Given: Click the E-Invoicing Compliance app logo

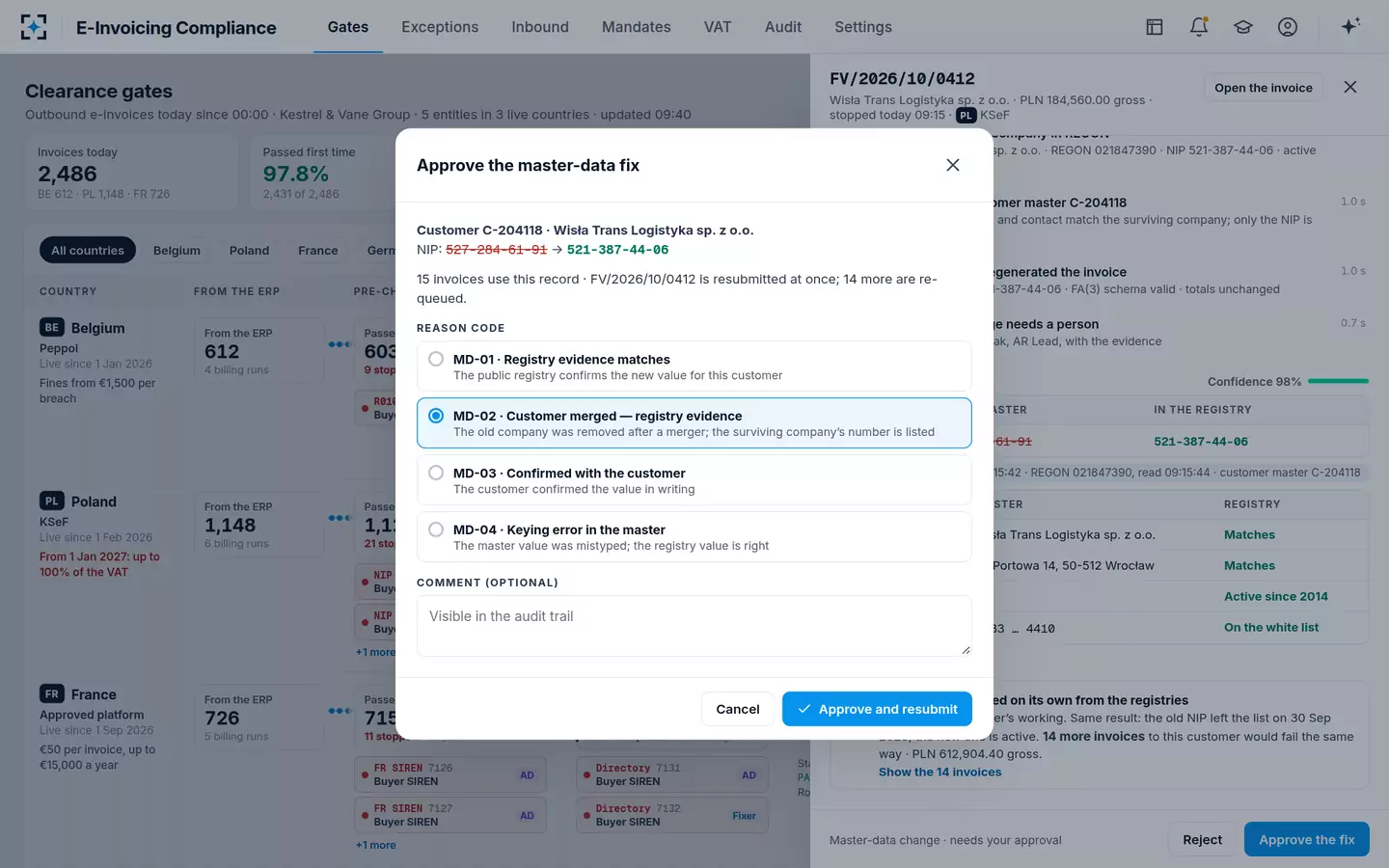Looking at the screenshot, I should point(34,27).
